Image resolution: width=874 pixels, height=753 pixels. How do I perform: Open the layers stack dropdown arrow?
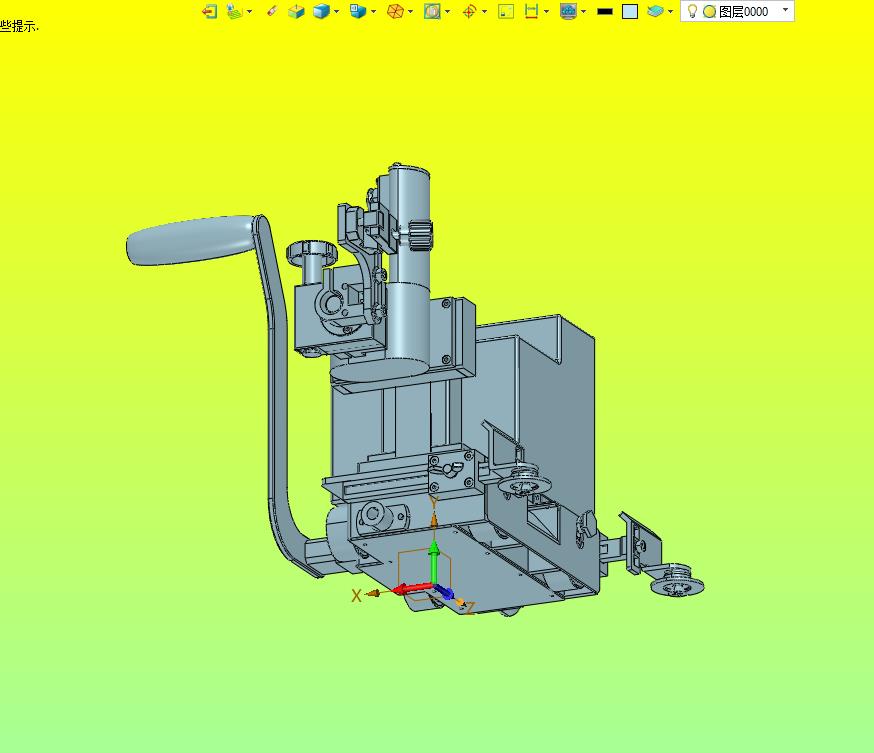point(671,12)
